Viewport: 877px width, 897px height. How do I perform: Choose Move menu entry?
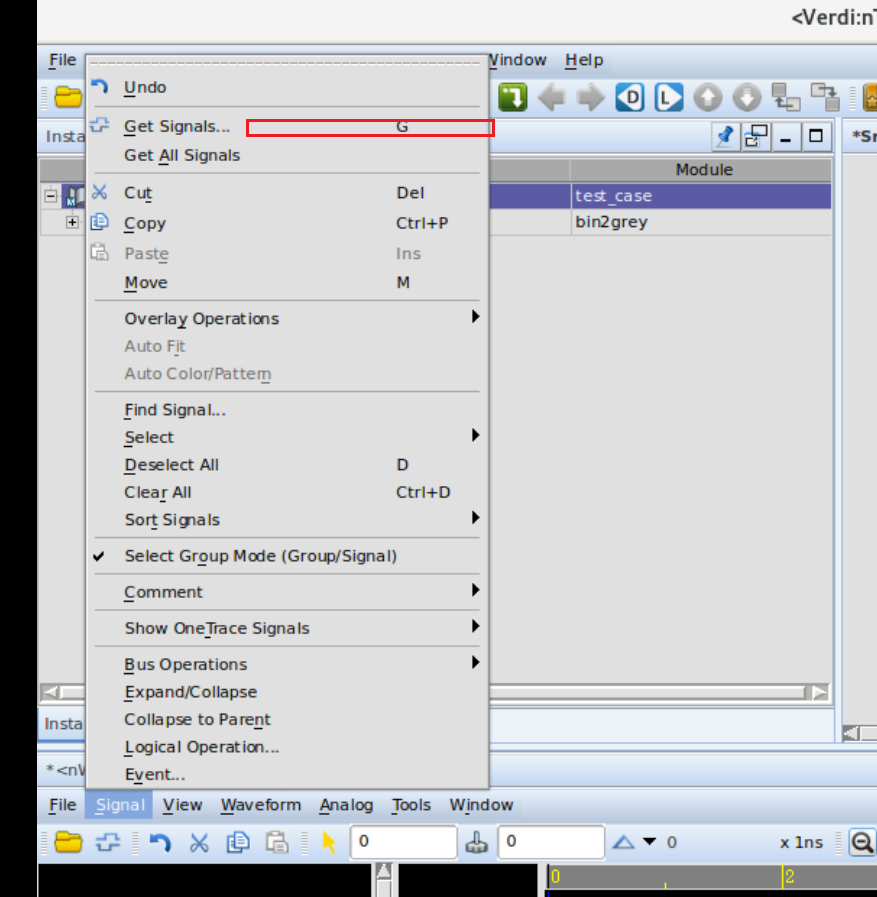287,283
